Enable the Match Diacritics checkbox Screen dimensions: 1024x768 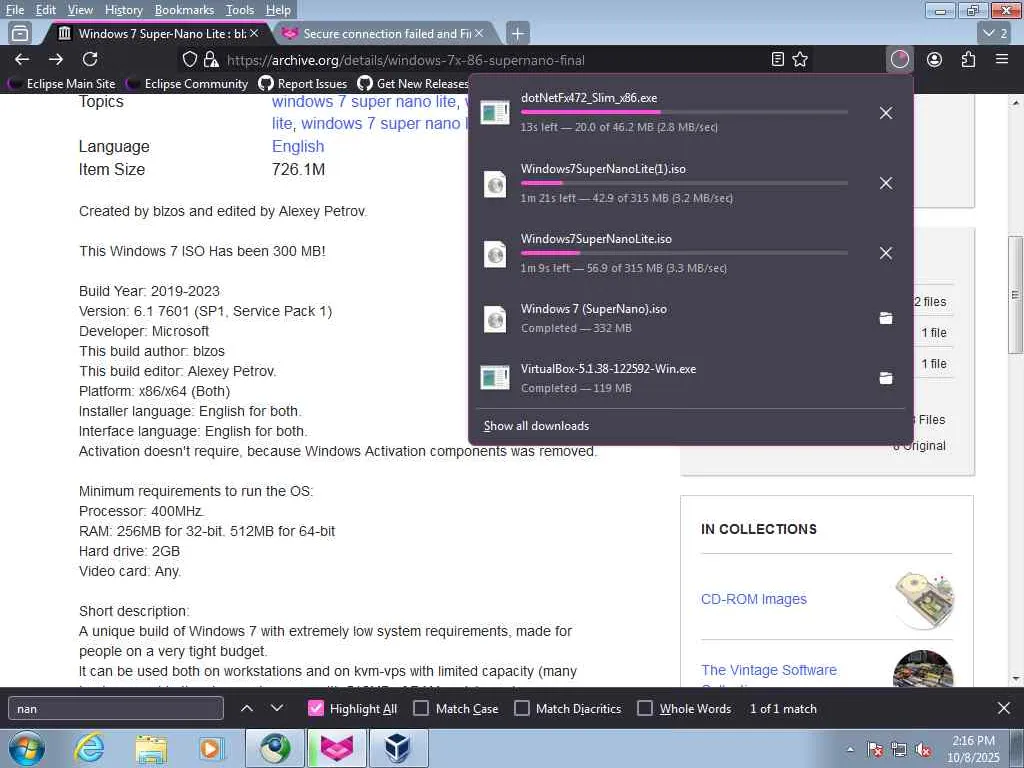click(522, 708)
